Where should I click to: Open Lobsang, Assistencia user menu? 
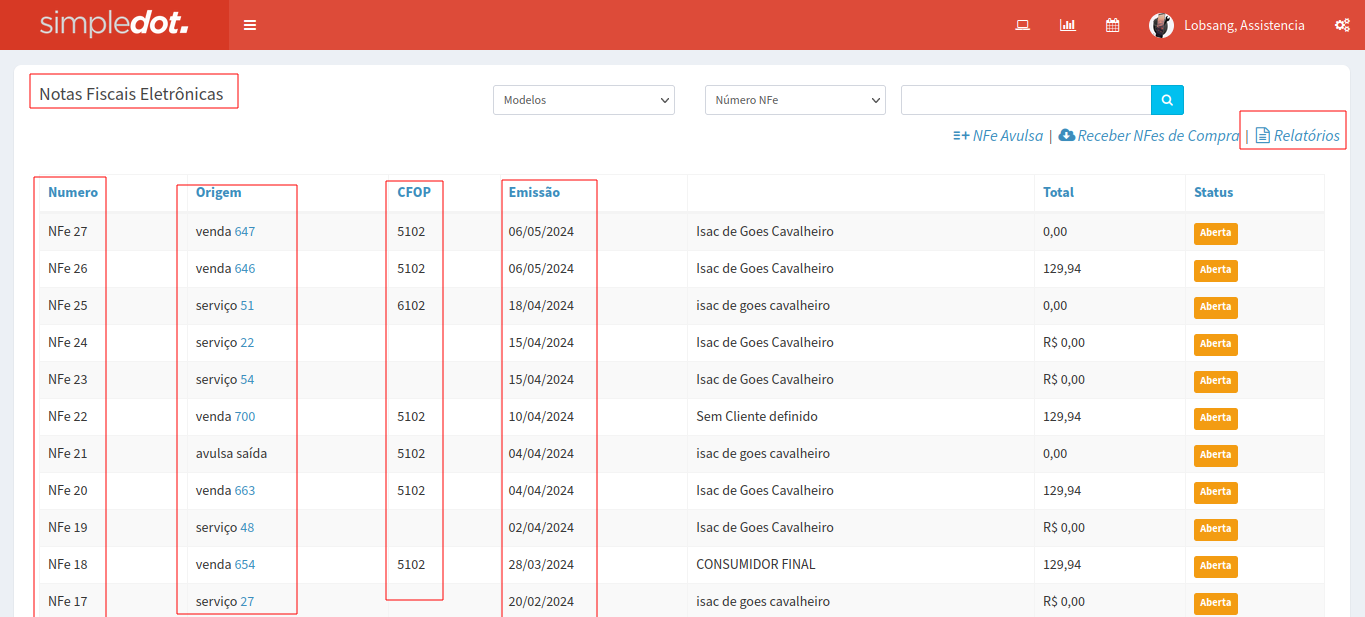coord(1243,25)
